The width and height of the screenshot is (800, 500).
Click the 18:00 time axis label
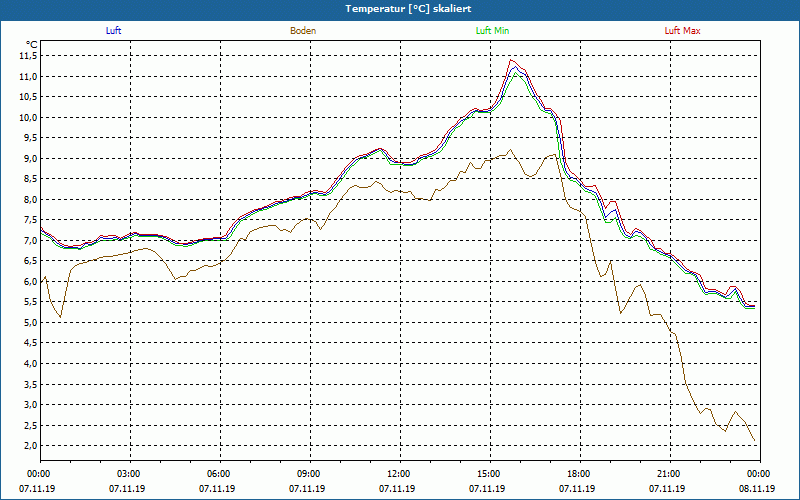(580, 474)
